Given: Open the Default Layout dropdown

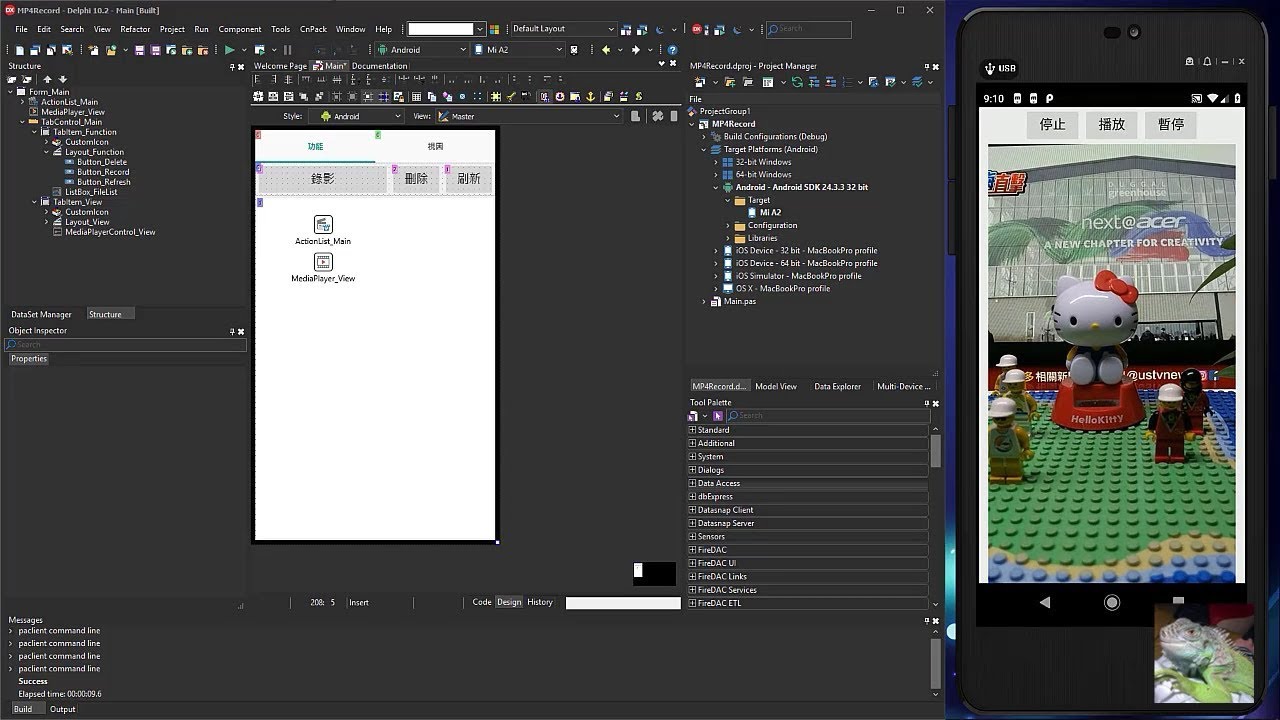Looking at the screenshot, I should tap(611, 29).
